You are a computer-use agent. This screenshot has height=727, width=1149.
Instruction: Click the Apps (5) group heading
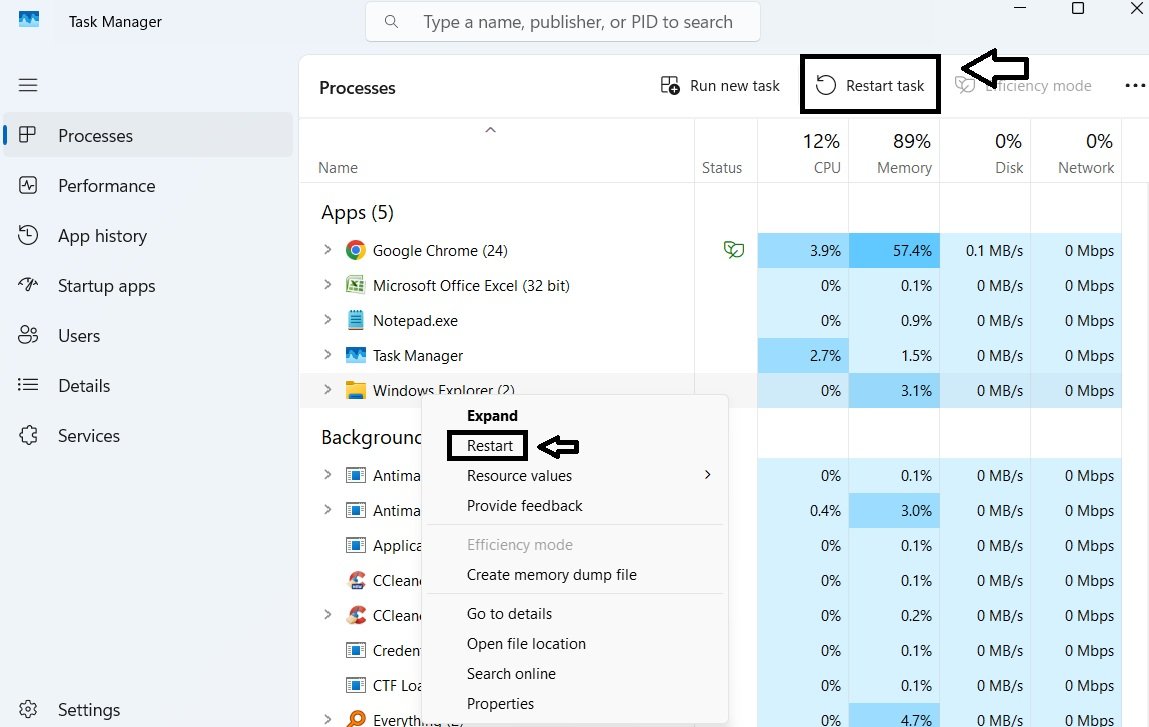click(358, 213)
